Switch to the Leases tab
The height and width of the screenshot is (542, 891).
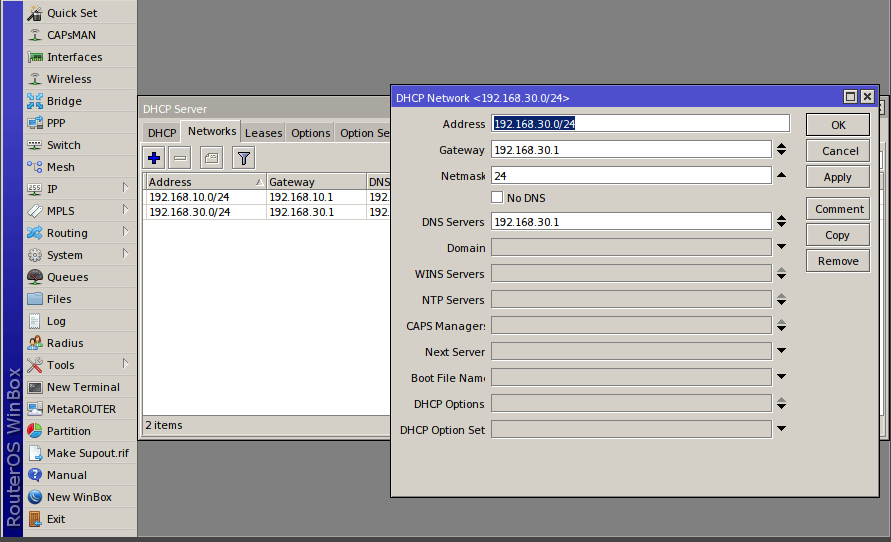pyautogui.click(x=263, y=133)
